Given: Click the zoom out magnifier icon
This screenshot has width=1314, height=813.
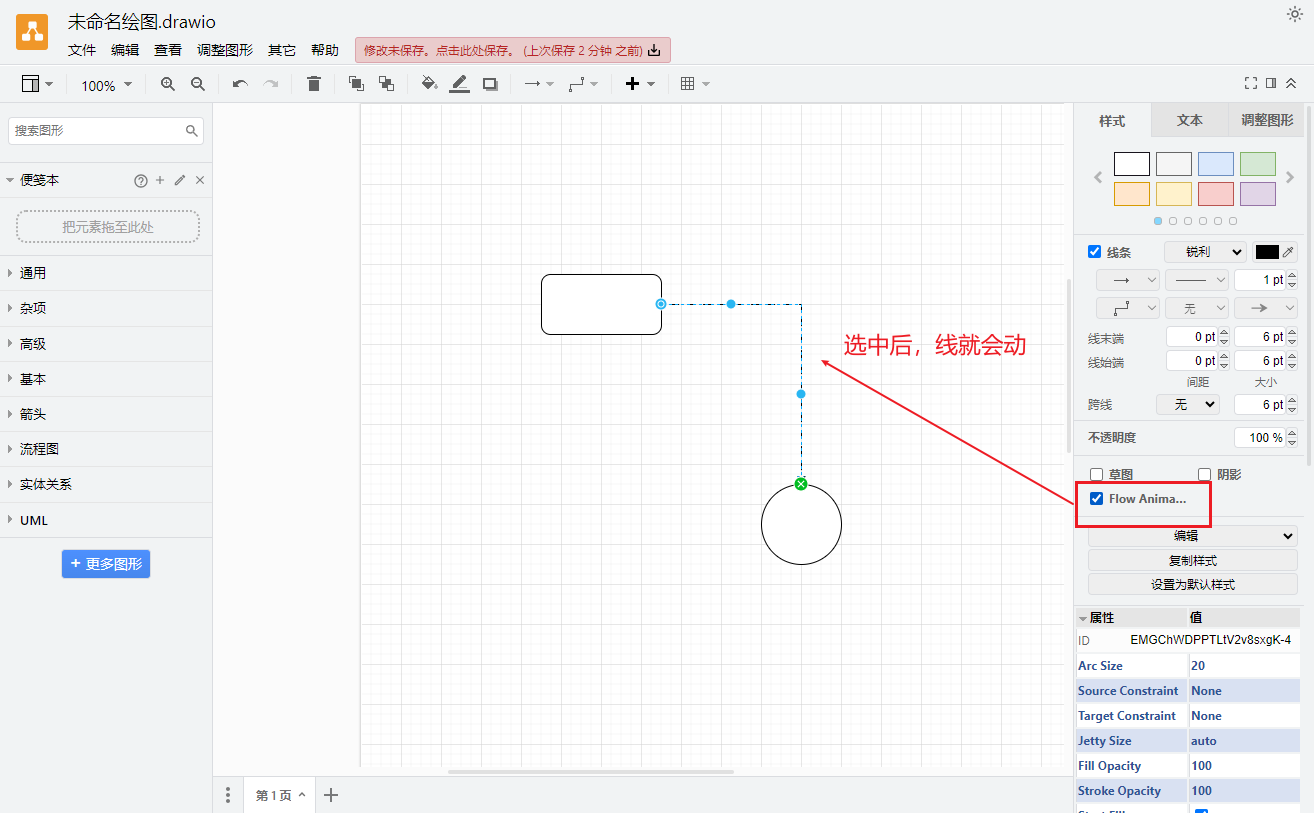Looking at the screenshot, I should 198,84.
